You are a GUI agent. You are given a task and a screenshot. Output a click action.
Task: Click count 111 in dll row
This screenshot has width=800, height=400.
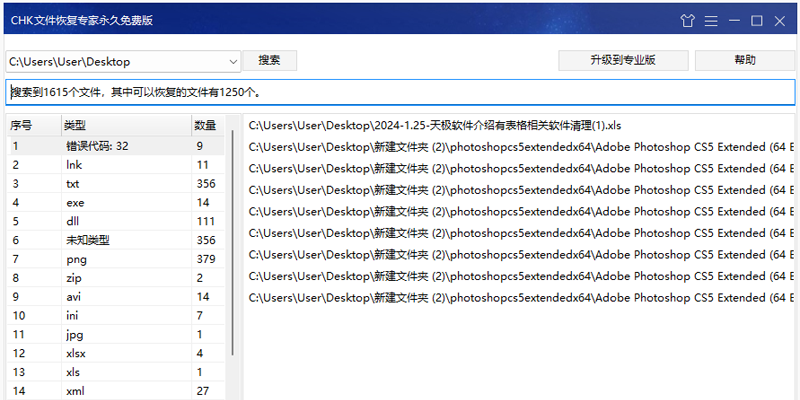[206, 221]
